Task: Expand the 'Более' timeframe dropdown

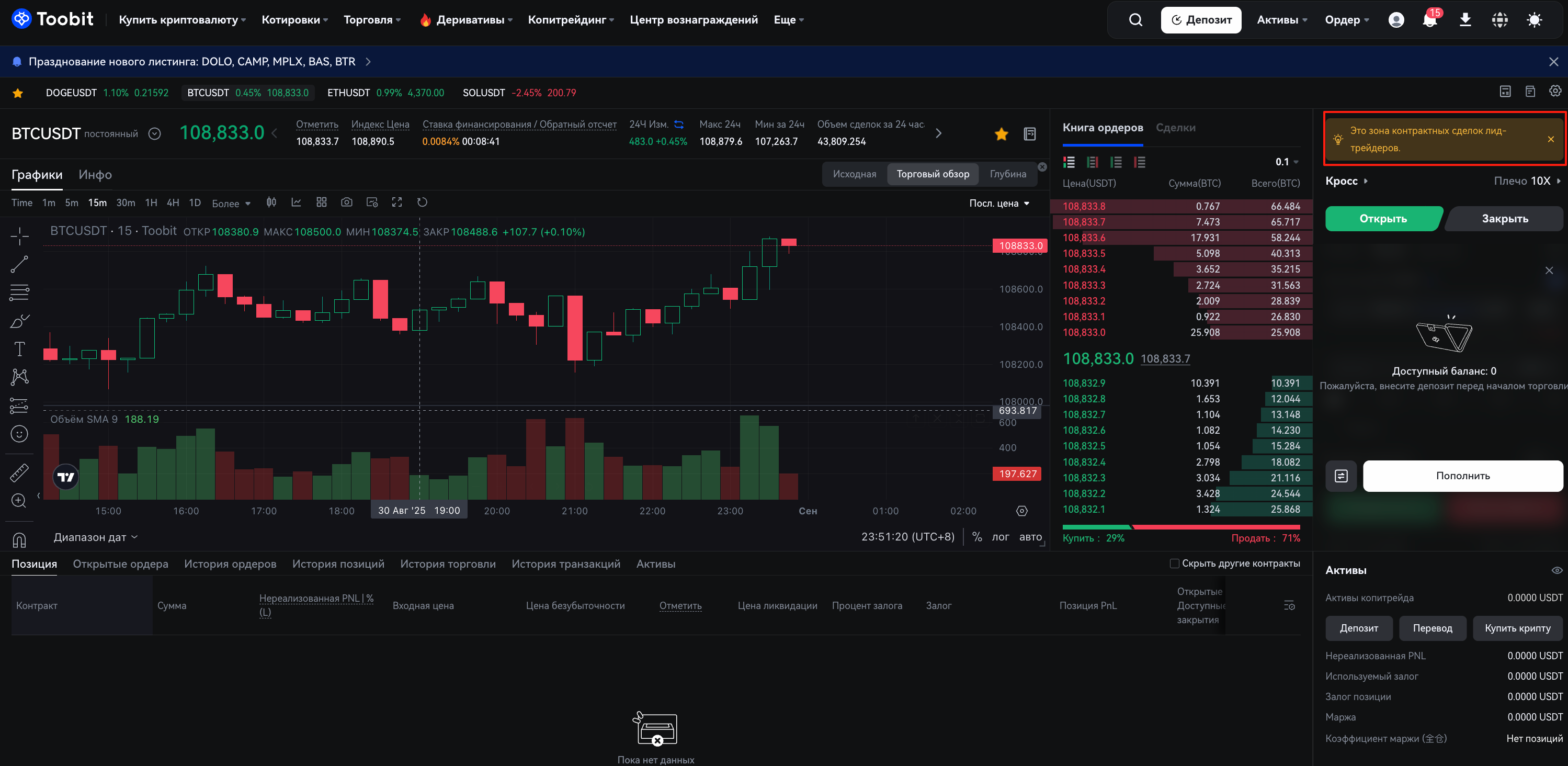Action: point(231,204)
